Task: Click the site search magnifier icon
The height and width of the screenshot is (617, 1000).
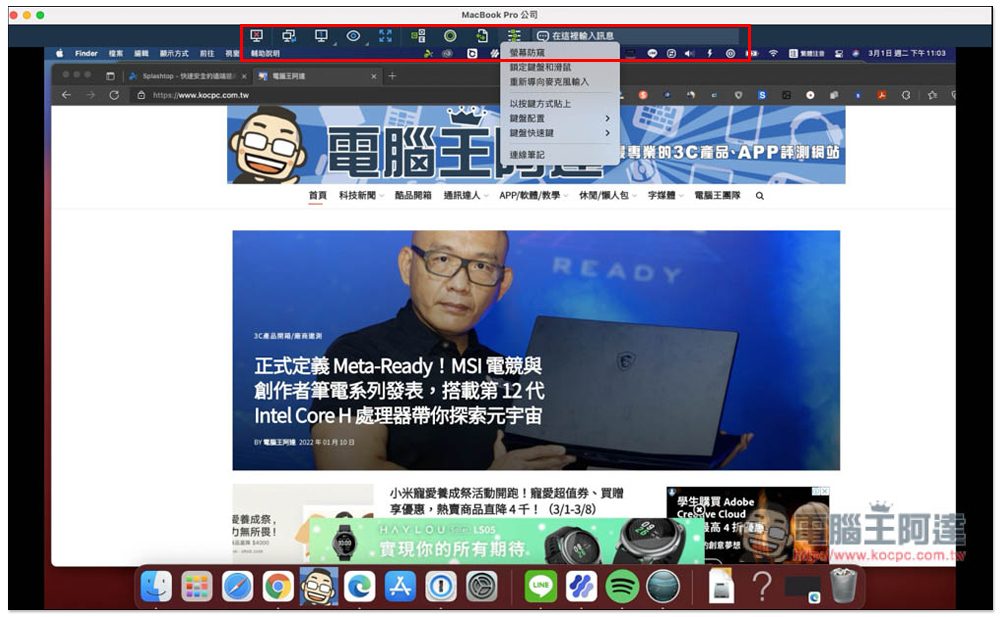Action: tap(760, 196)
